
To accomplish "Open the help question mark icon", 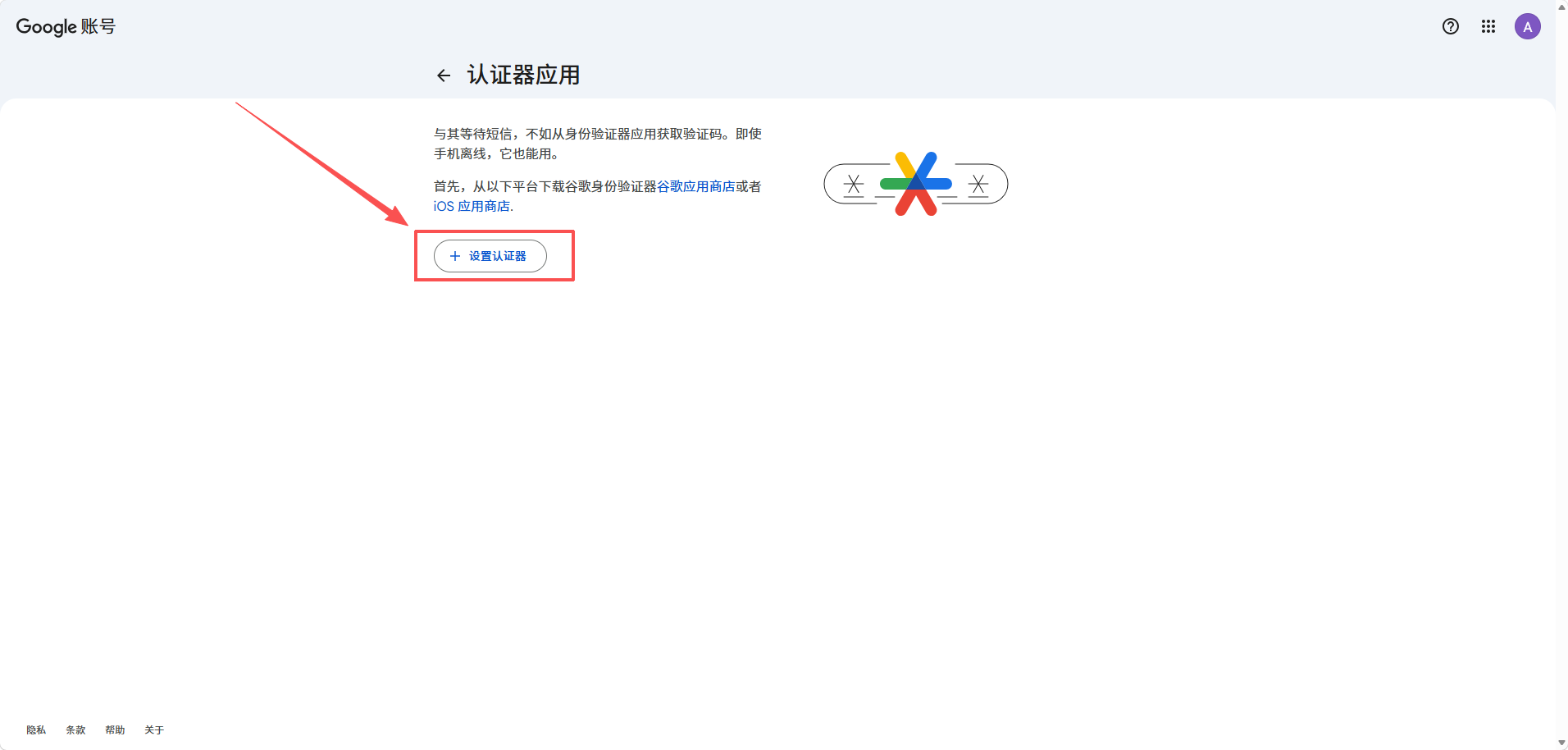I will click(x=1450, y=26).
